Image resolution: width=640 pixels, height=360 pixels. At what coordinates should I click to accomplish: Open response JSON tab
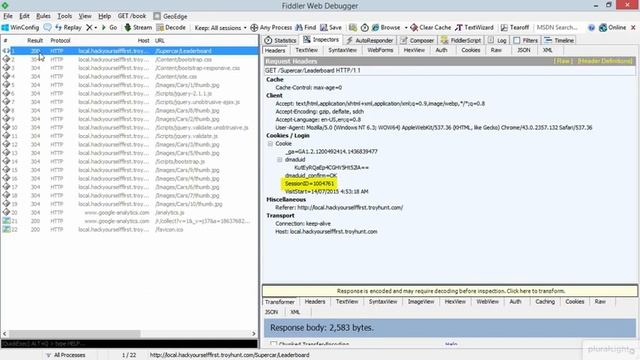[271, 312]
